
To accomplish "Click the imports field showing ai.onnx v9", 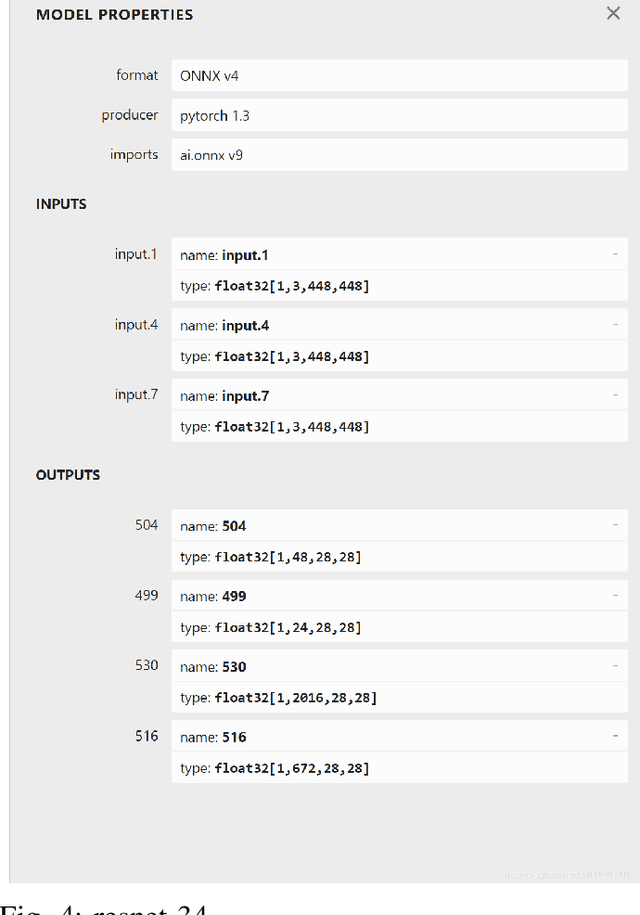I will [x=399, y=155].
